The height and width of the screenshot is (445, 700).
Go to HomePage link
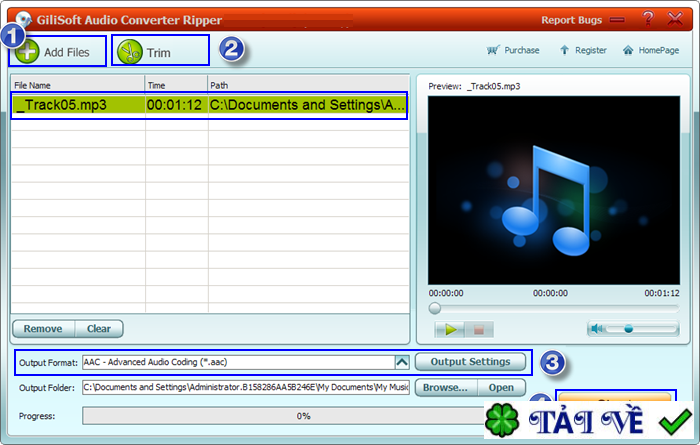651,50
